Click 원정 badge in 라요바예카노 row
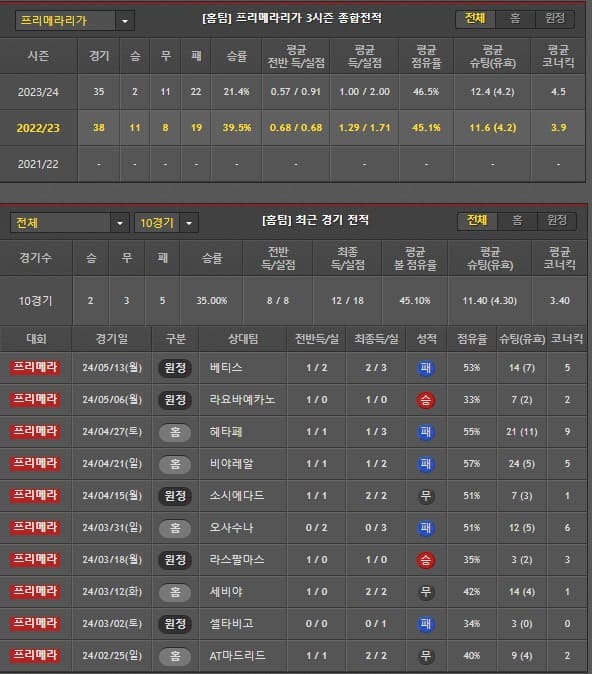Image resolution: width=592 pixels, height=674 pixels. click(x=175, y=400)
